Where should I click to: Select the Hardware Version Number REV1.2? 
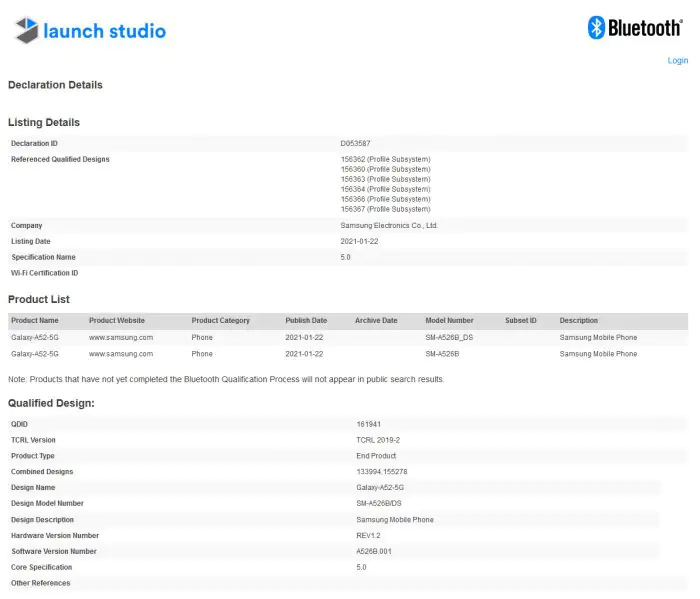(368, 536)
